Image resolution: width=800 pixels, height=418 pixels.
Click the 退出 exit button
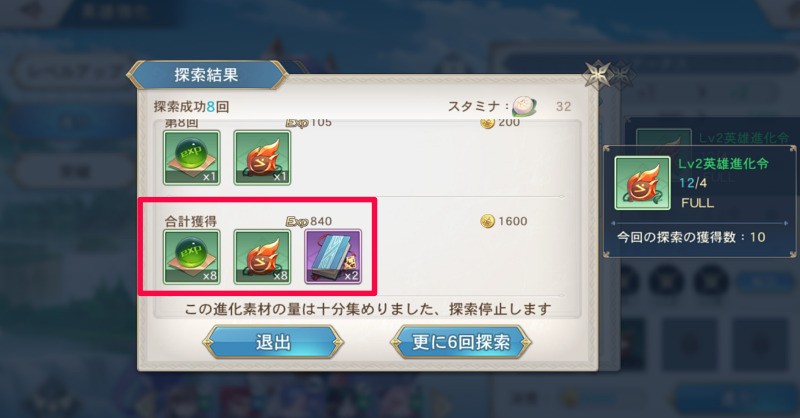click(273, 342)
